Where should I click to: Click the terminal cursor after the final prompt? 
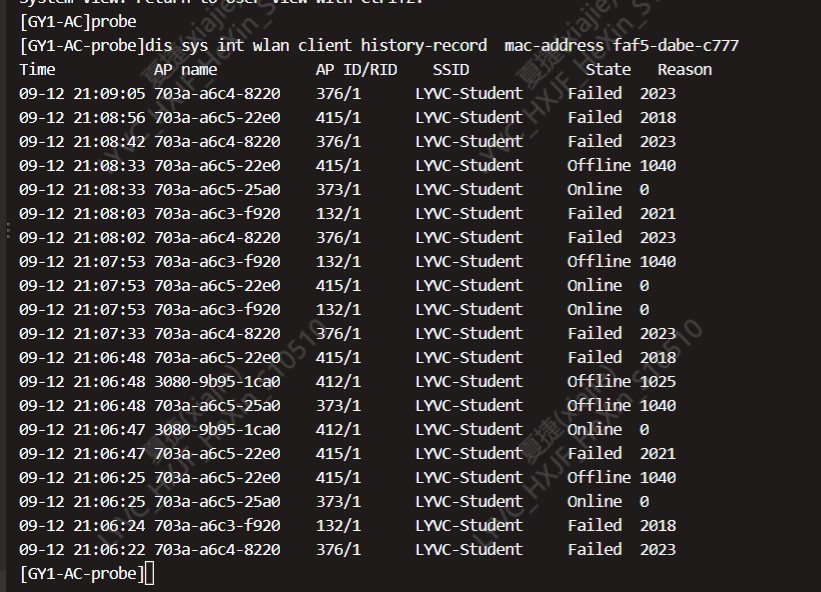pos(149,574)
